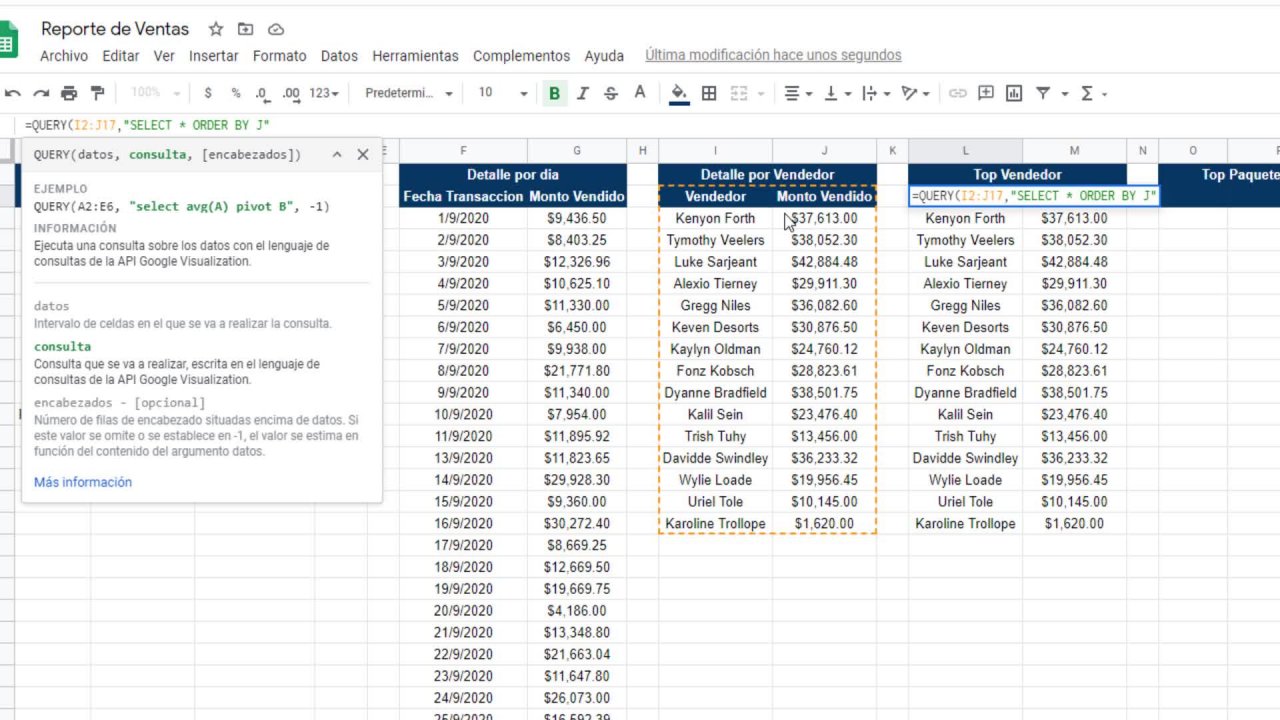Click the Print icon
This screenshot has width=1280, height=720.
click(x=69, y=93)
